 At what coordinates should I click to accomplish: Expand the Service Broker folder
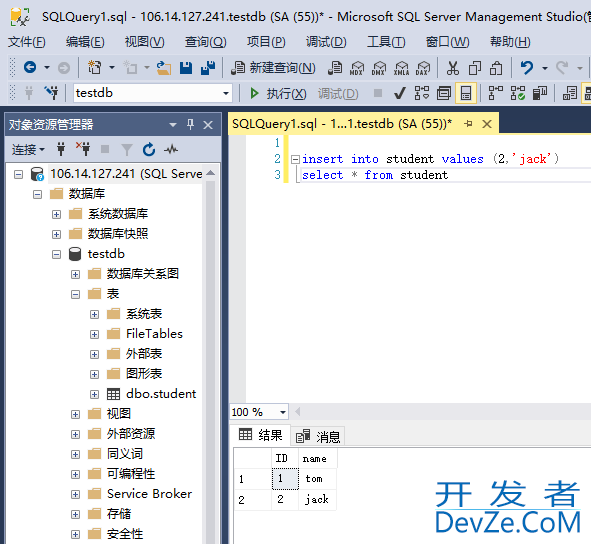click(75, 494)
